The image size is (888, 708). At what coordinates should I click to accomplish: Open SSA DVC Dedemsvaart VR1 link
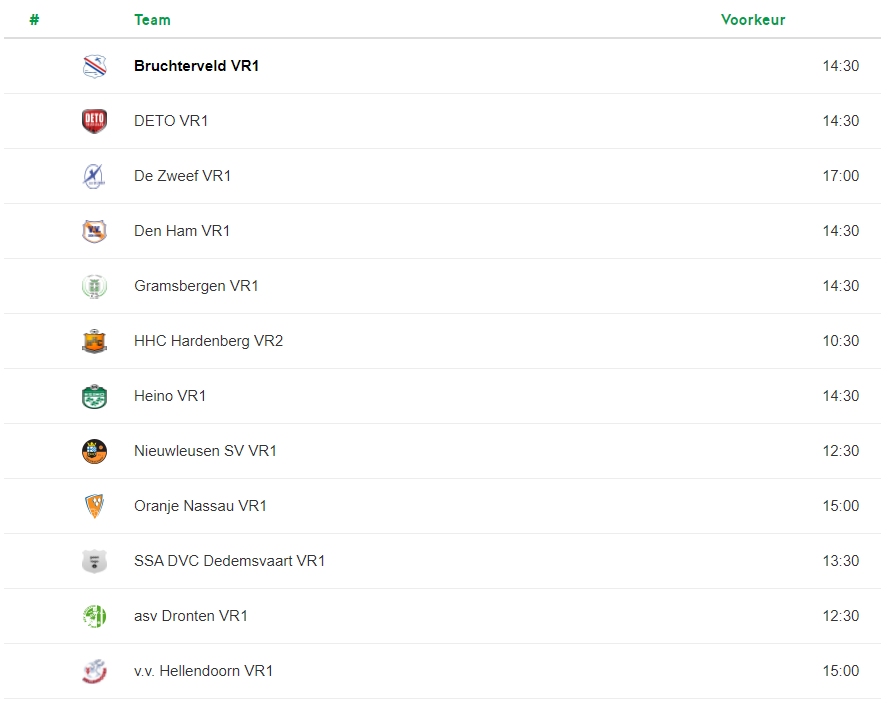tap(229, 561)
